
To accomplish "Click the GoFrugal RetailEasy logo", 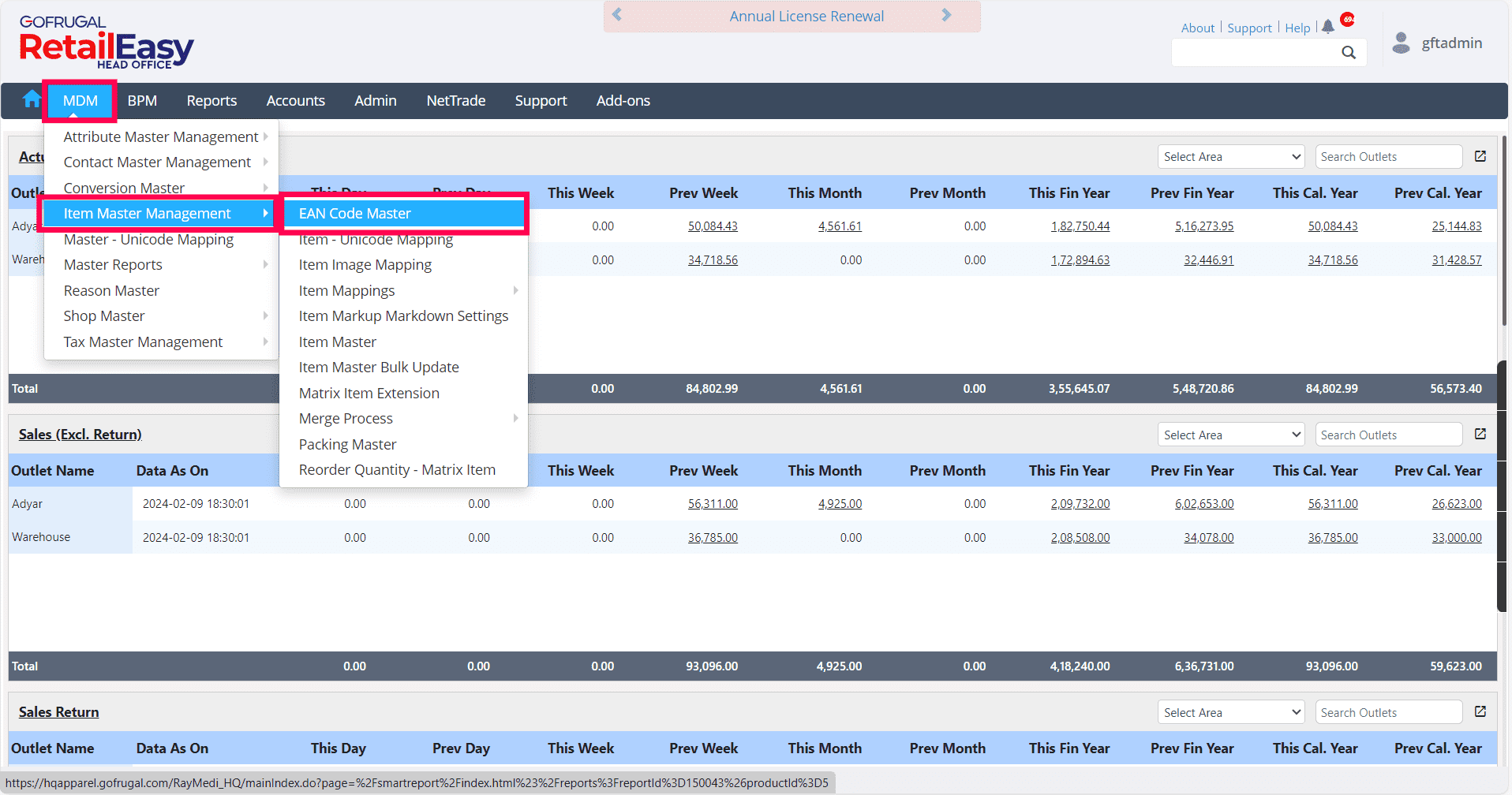I will tap(107, 43).
